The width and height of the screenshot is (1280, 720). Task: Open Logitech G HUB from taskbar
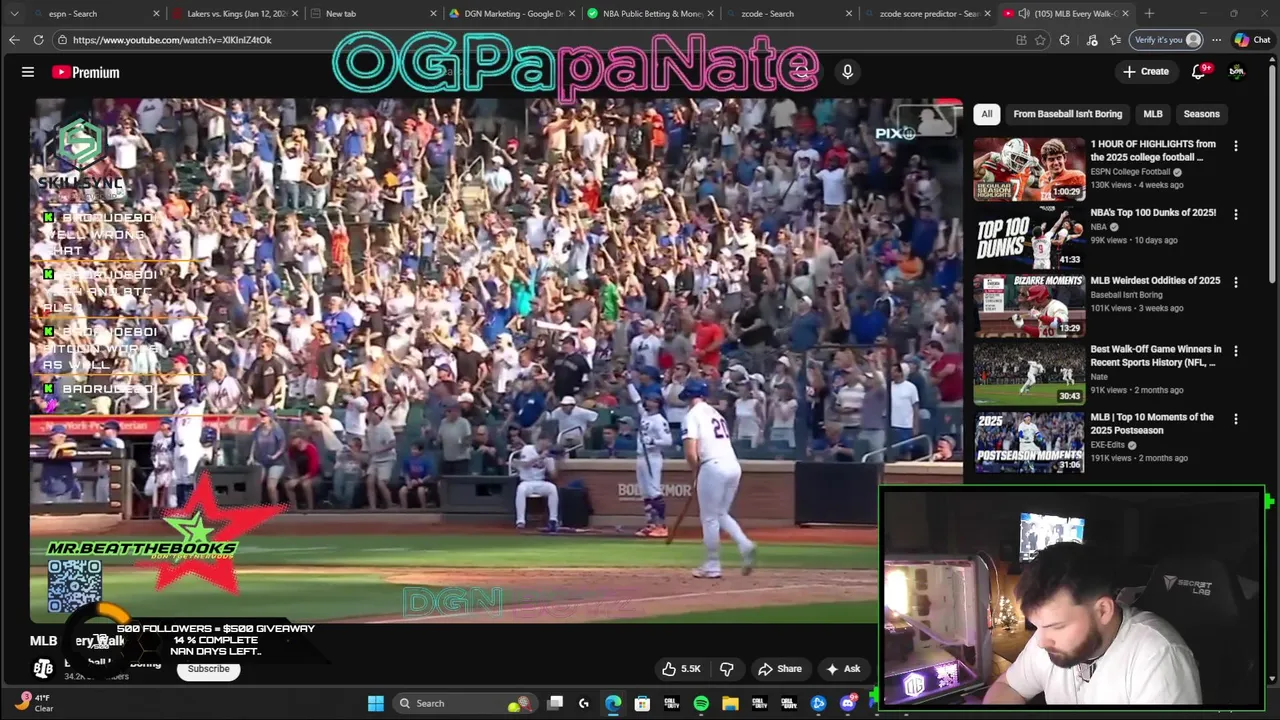click(584, 703)
